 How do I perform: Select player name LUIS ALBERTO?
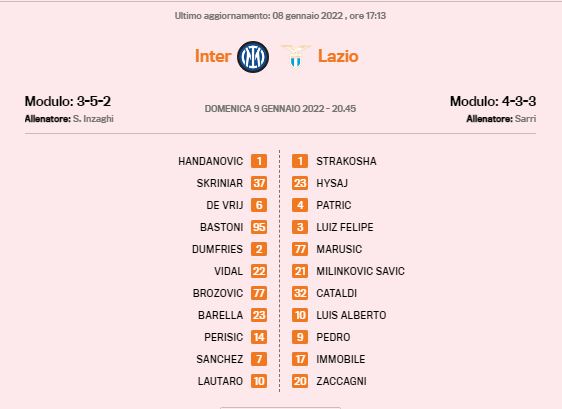coord(351,315)
